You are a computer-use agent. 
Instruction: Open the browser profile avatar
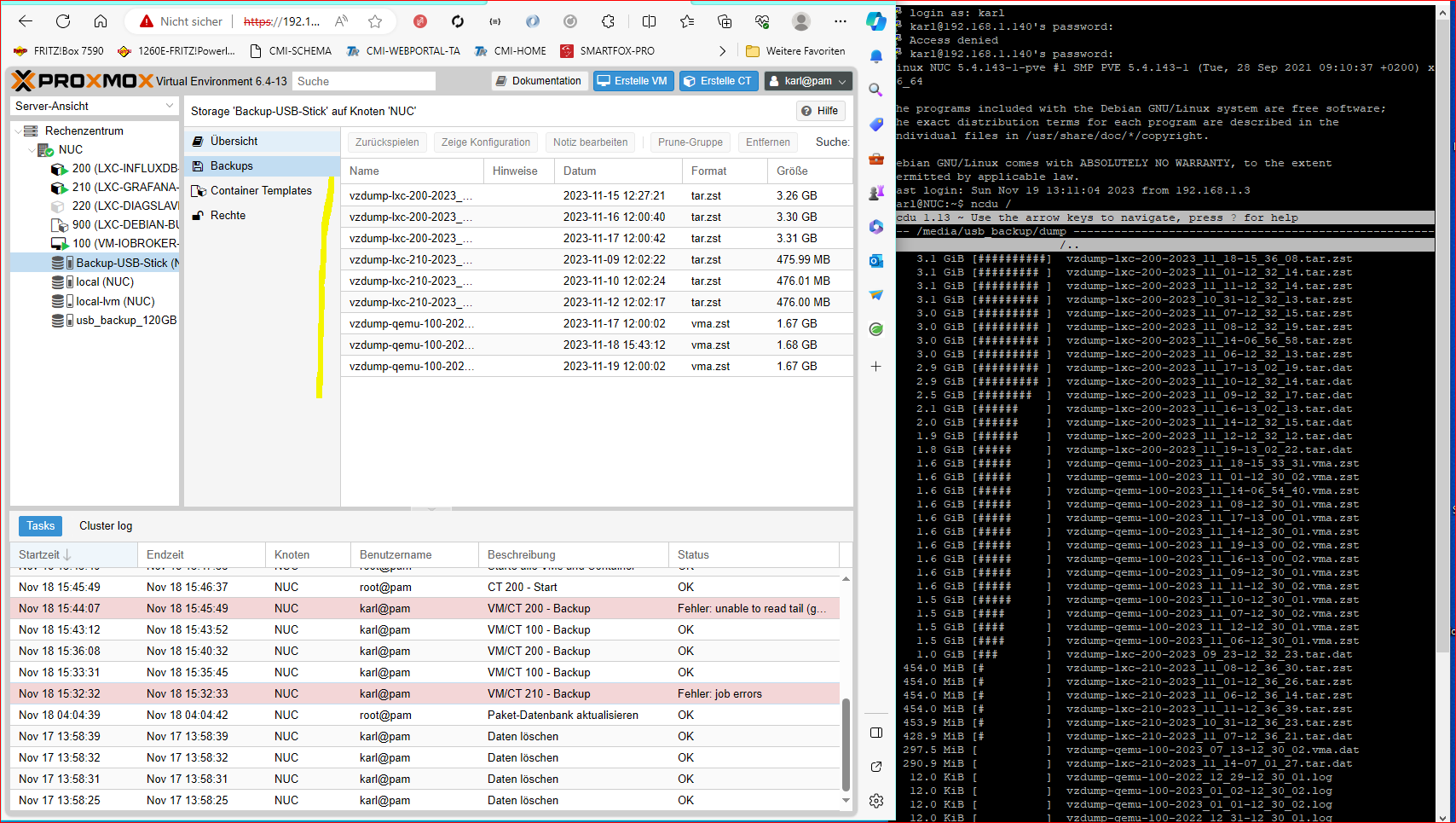pyautogui.click(x=801, y=21)
